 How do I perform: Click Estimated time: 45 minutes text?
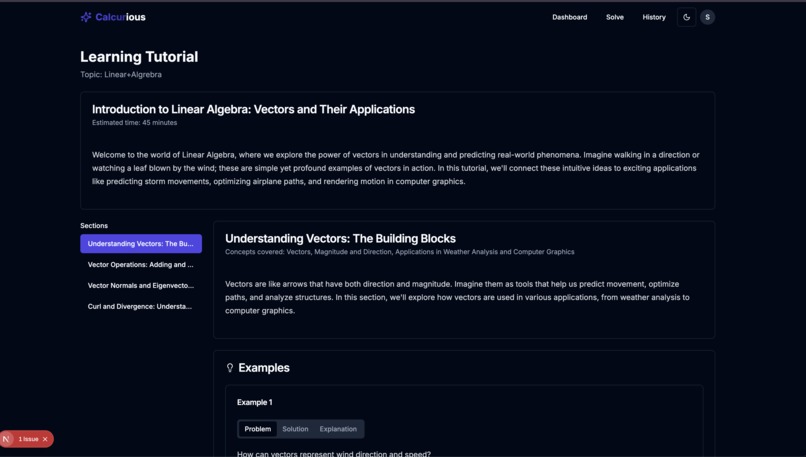tap(134, 122)
